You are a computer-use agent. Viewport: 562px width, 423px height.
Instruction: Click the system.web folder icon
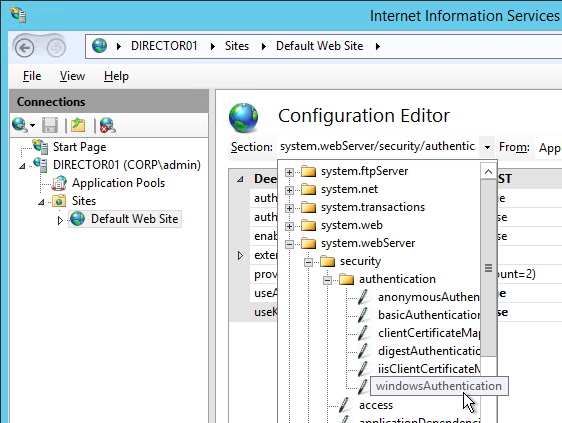(x=308, y=225)
